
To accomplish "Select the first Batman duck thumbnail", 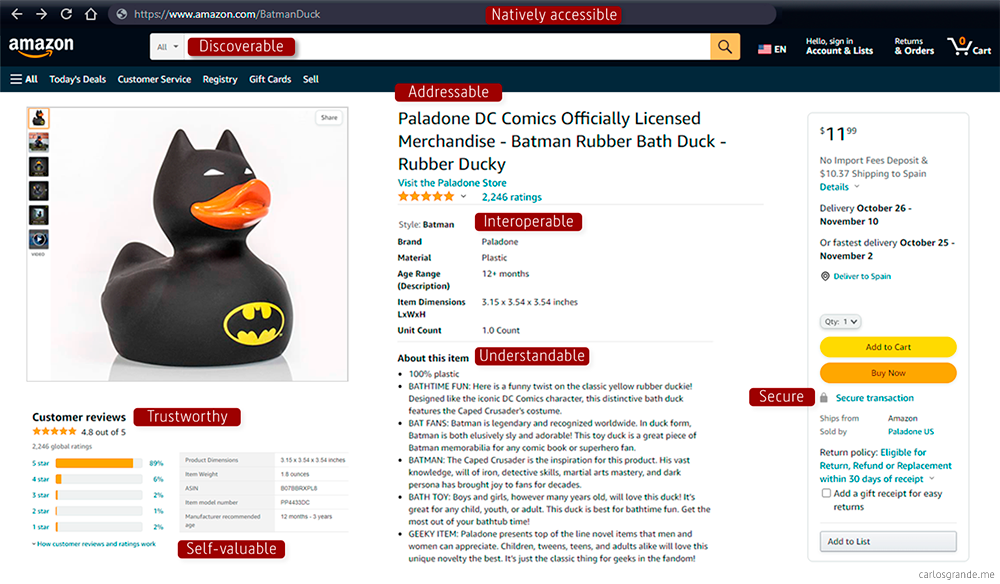I will [x=38, y=118].
